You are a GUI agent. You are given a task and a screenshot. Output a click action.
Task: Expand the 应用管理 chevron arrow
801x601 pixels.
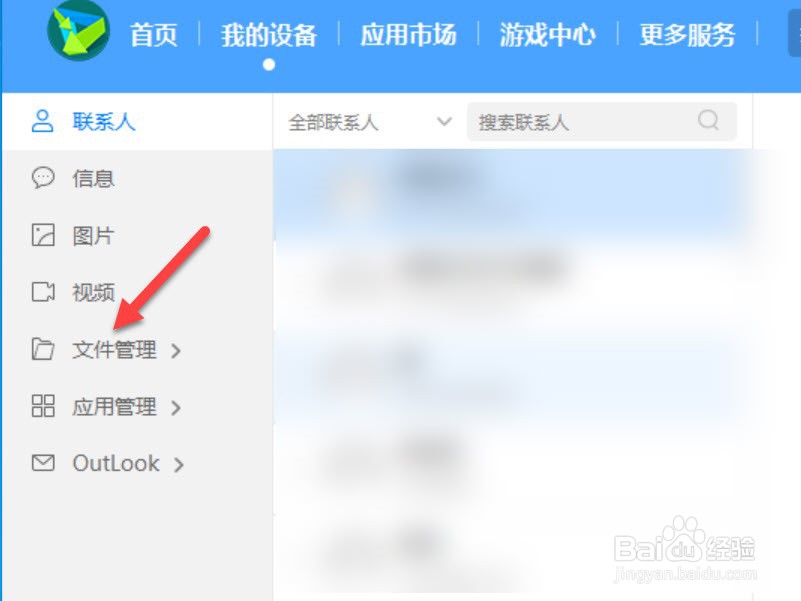click(176, 408)
